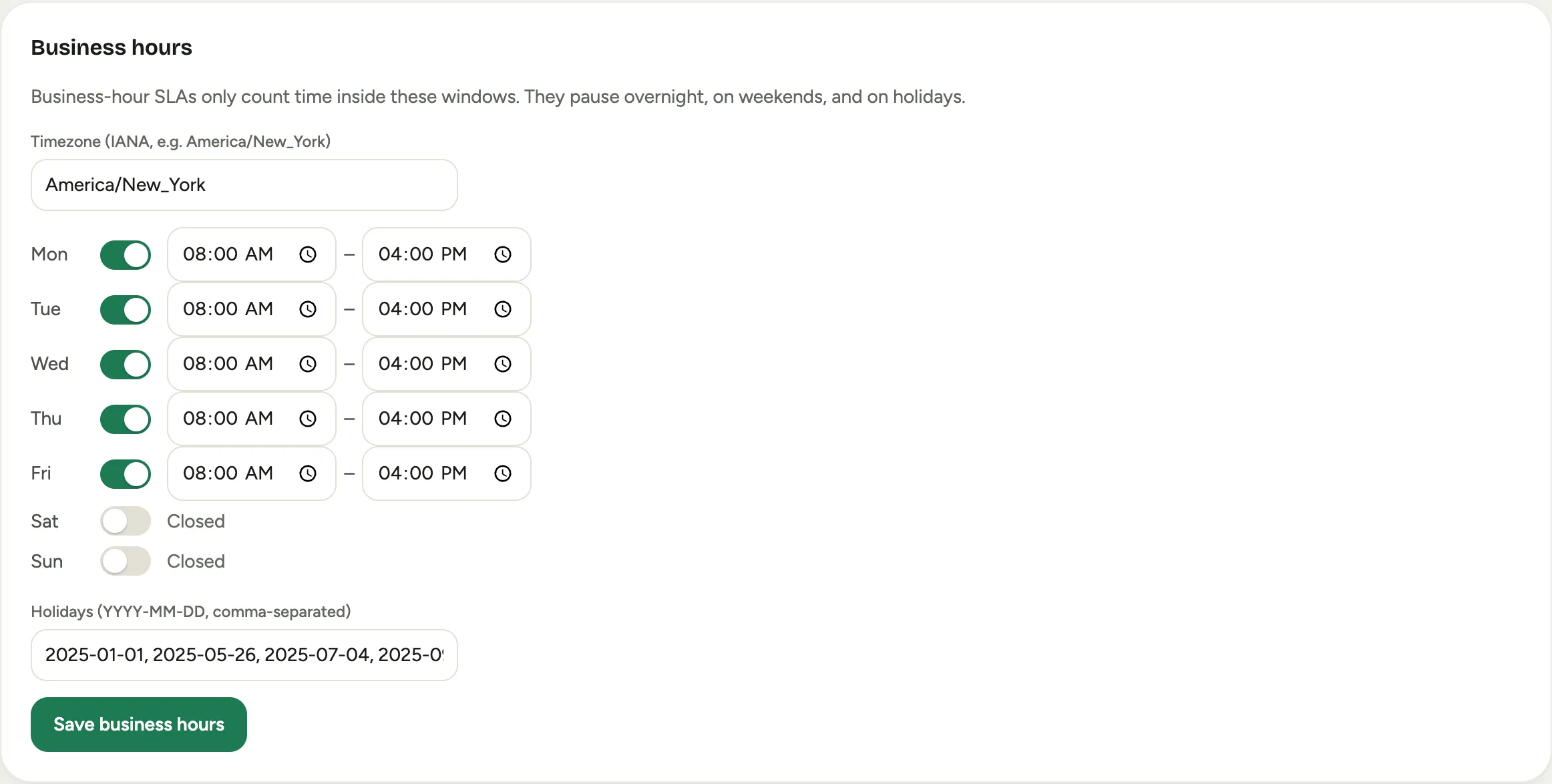This screenshot has height=784, width=1552.
Task: Select Thursday 04:00 PM end time field
Action: click(447, 419)
